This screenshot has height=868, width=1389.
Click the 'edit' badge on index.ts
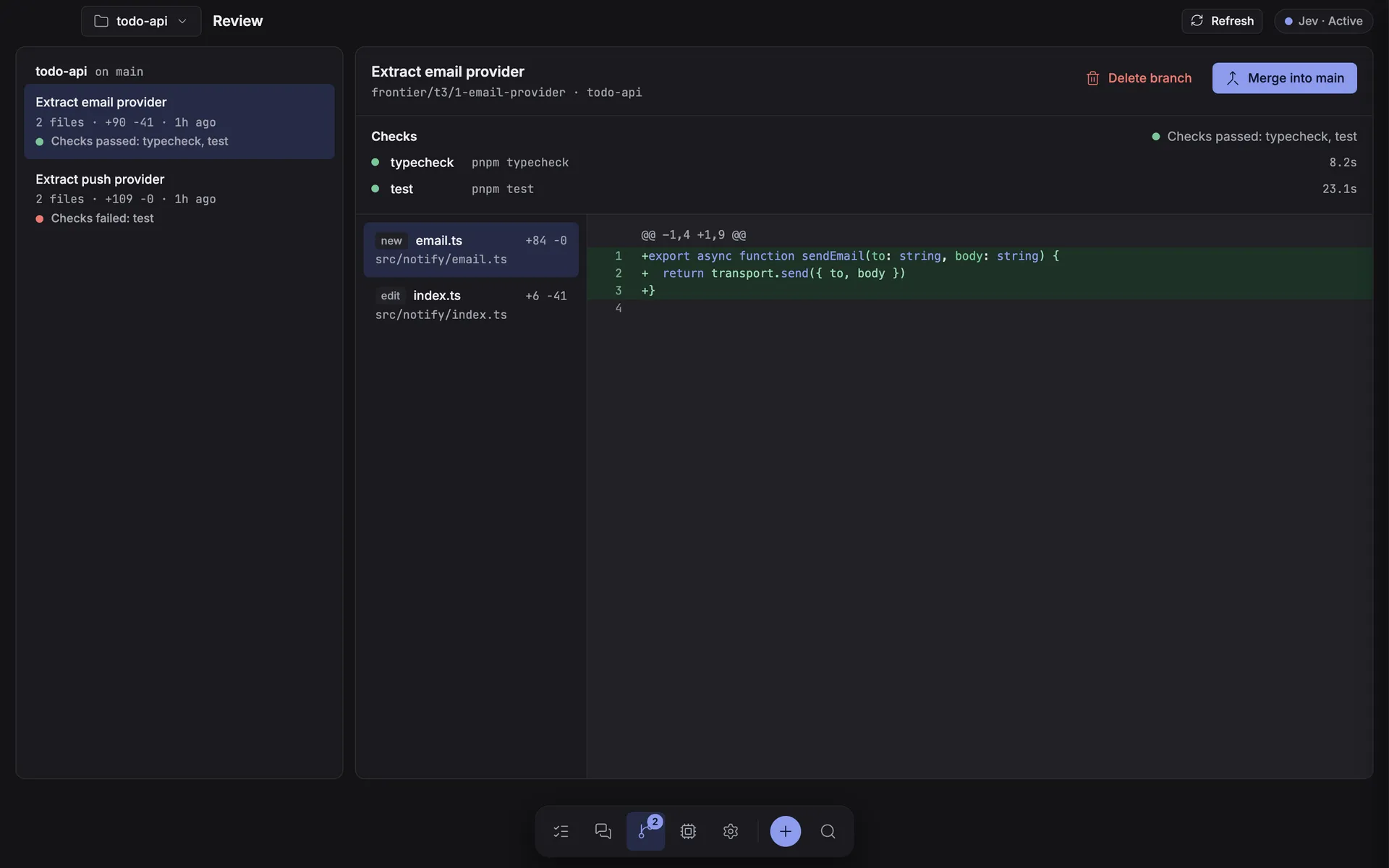pyautogui.click(x=391, y=296)
